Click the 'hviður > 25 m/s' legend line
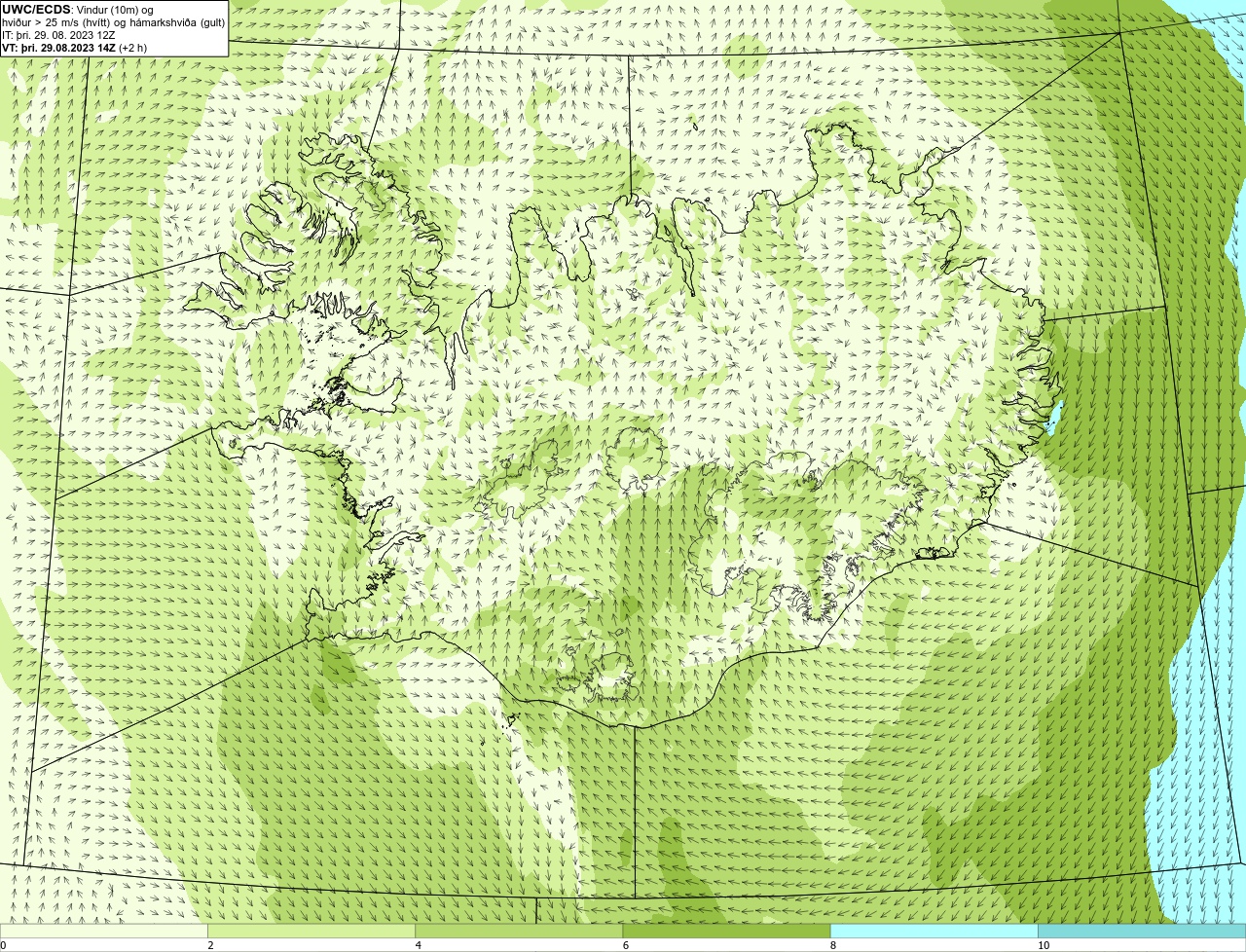Viewport: 1246px width, 952px height. point(113,22)
